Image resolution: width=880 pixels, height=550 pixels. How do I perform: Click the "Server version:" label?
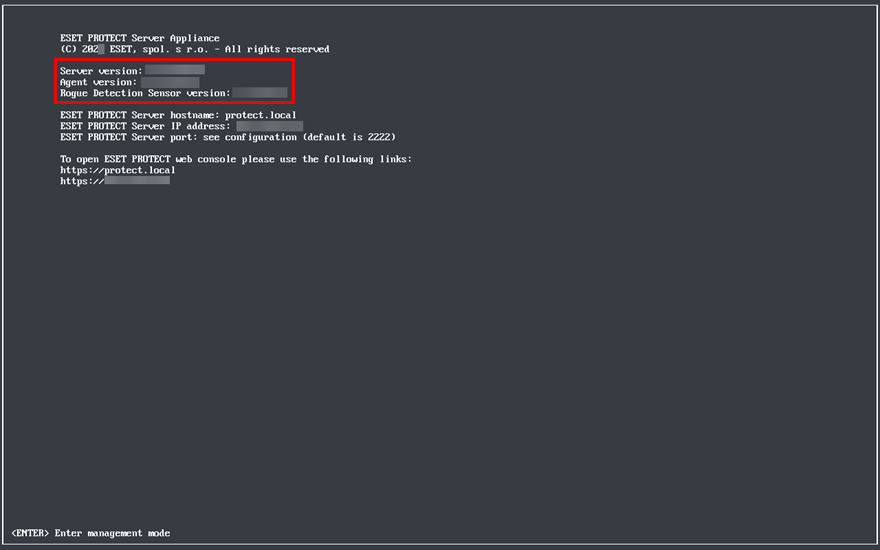(x=101, y=71)
